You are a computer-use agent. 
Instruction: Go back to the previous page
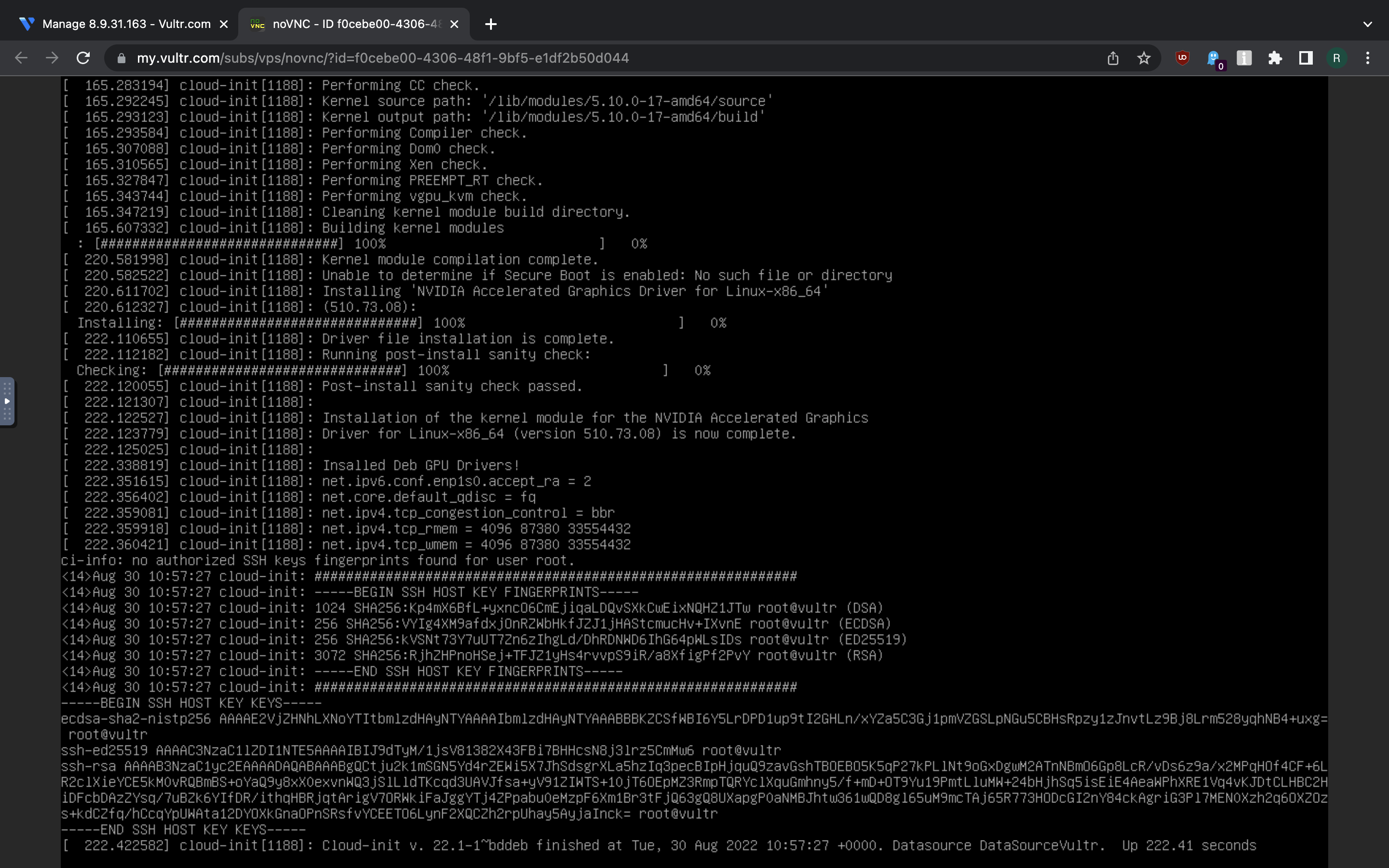21,58
